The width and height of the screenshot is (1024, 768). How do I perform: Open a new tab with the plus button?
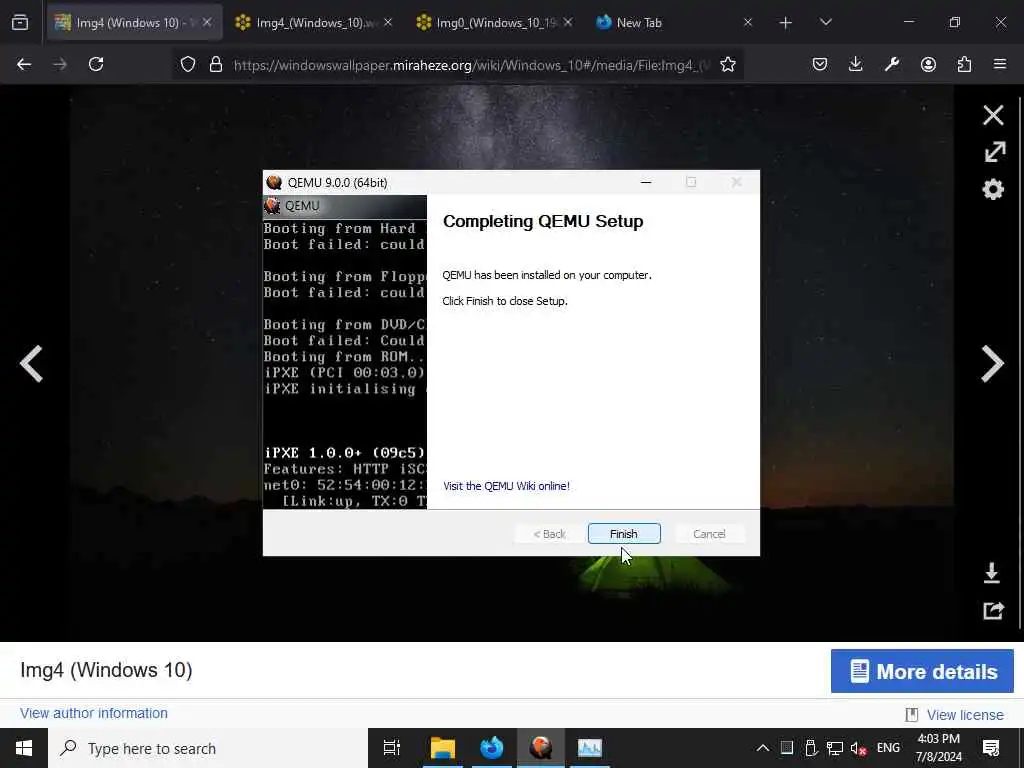[x=786, y=23]
